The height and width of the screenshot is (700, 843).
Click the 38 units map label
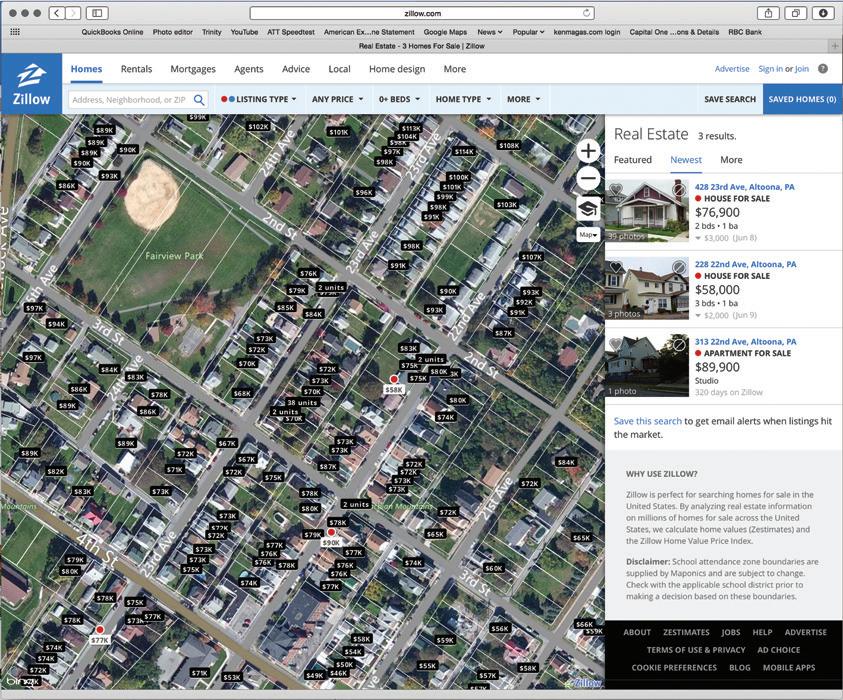pos(302,402)
